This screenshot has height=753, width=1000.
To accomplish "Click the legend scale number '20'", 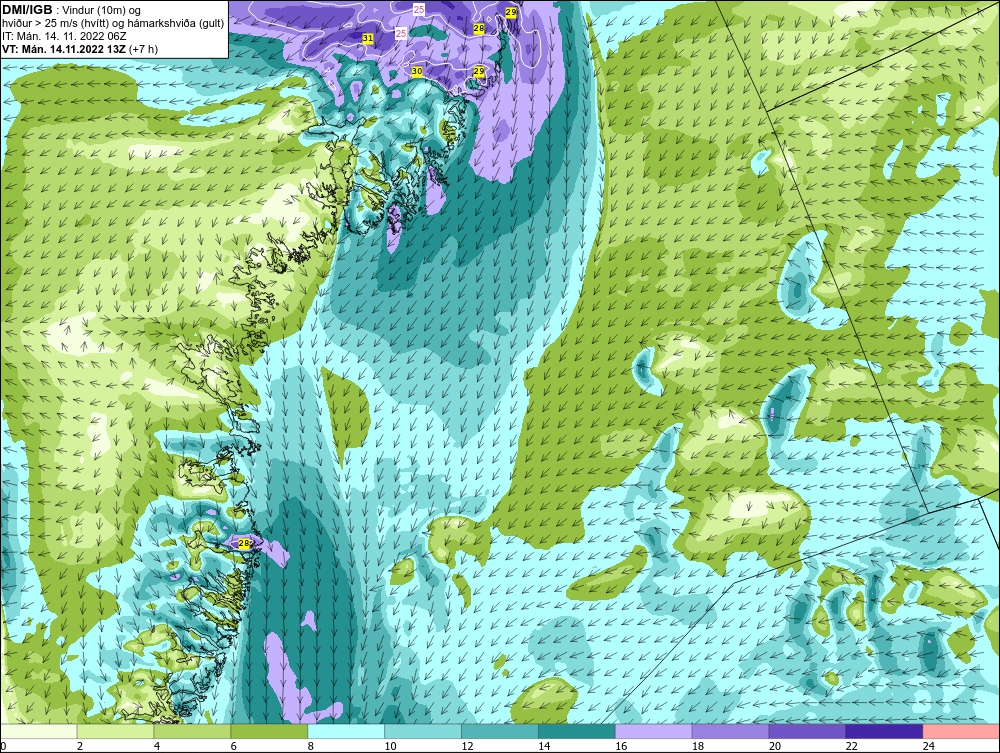I will tap(775, 746).
